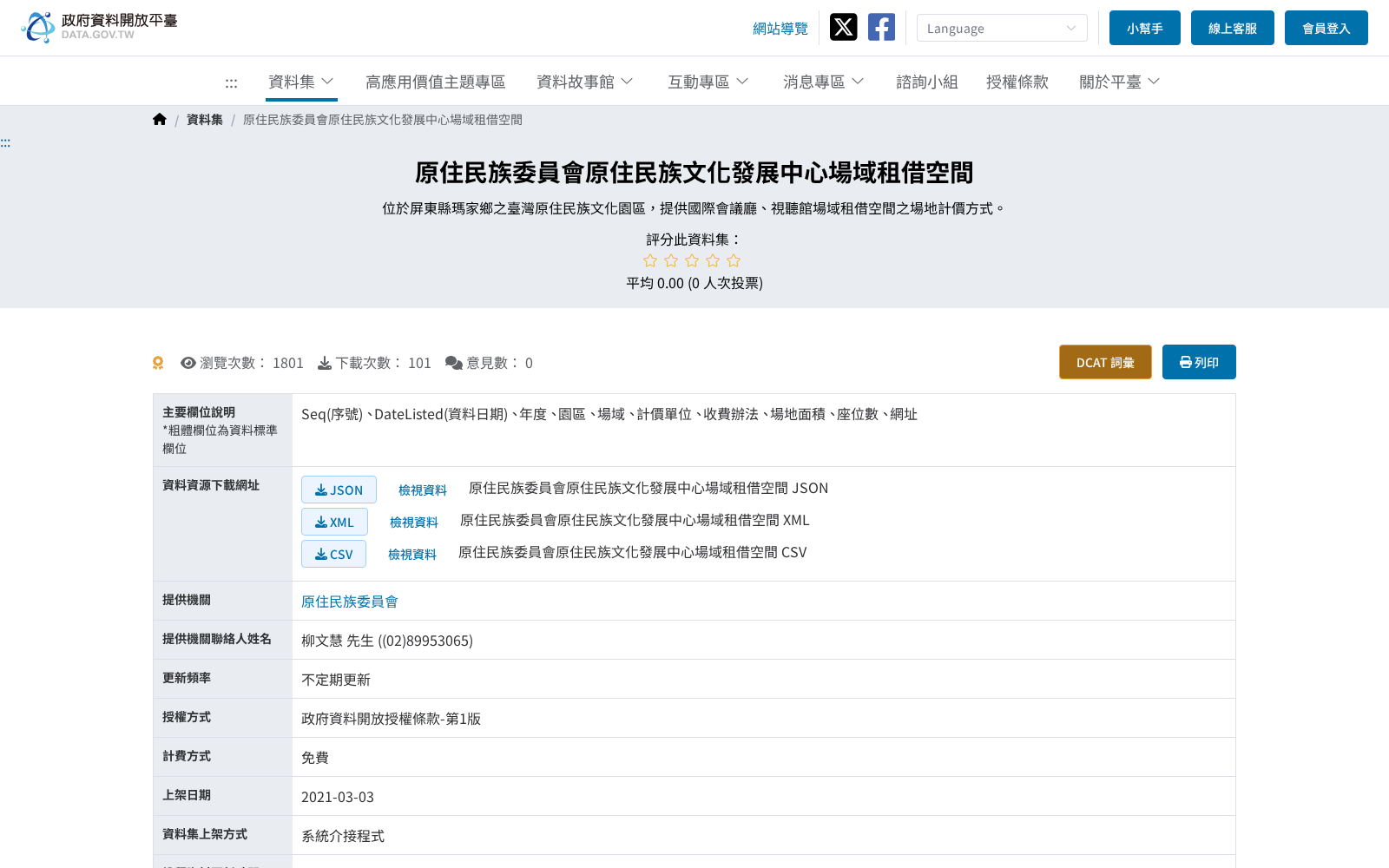The image size is (1389, 868).
Task: Click 檢視資料 for the CSV resource
Action: (x=412, y=554)
